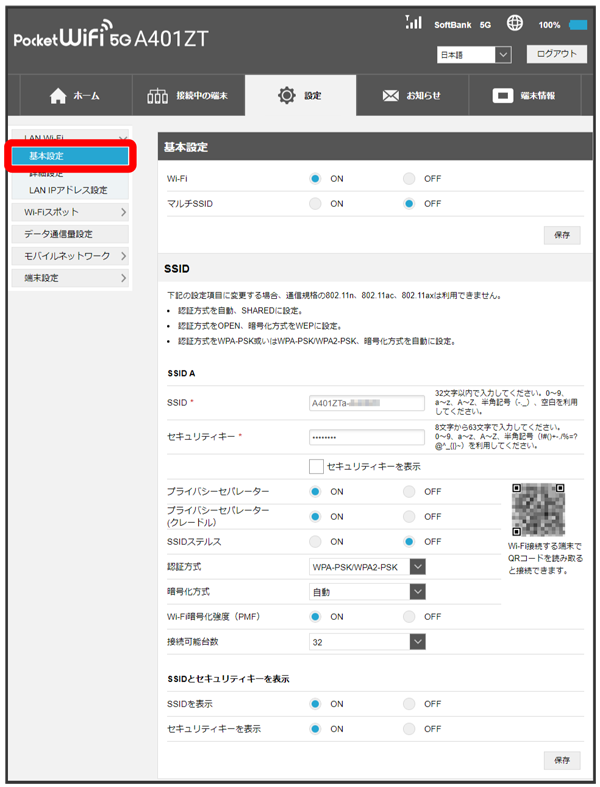
Task: Set SSID stealth to ON
Action: coord(315,542)
